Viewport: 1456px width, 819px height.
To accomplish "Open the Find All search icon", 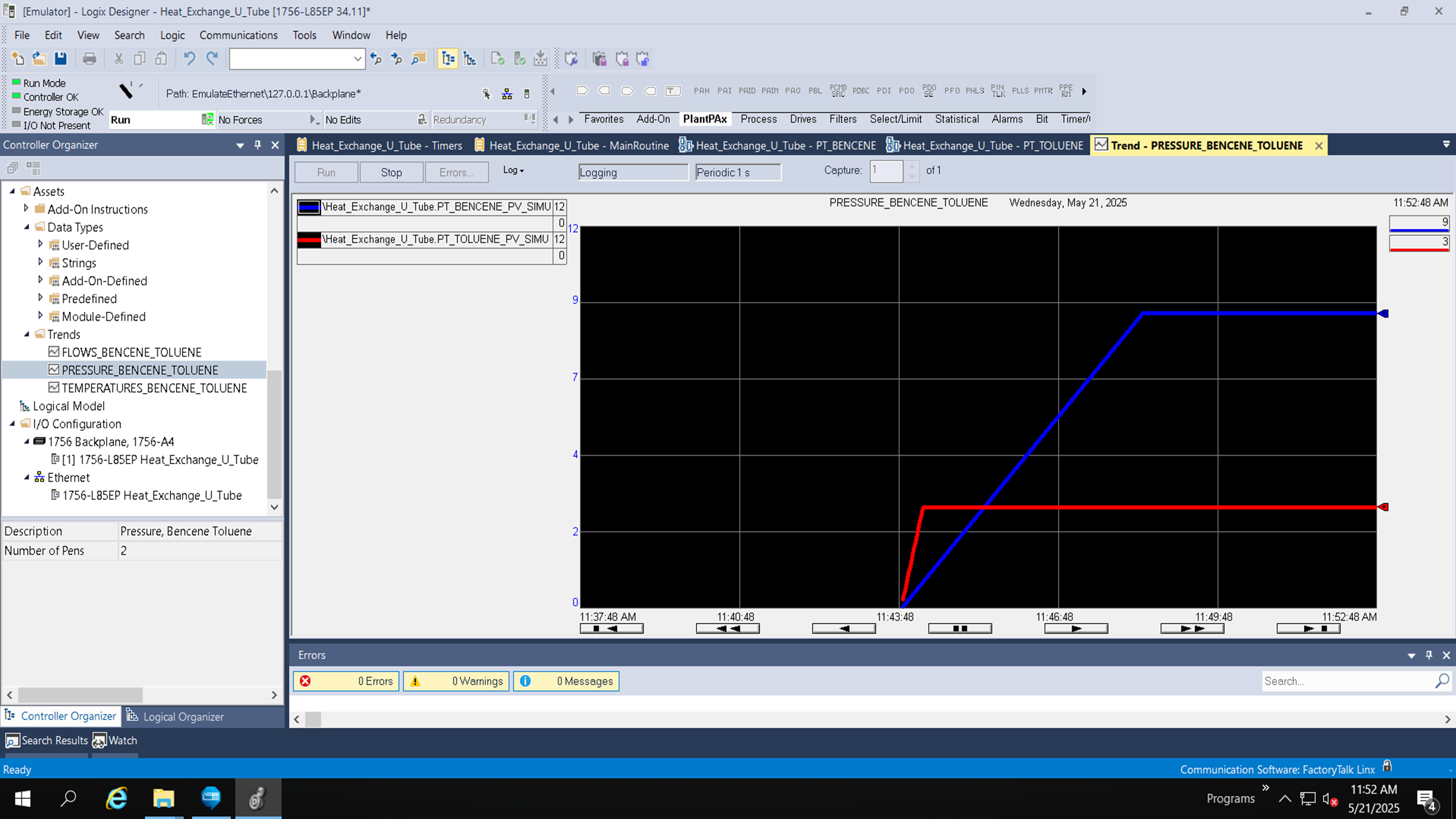I will pos(419,58).
